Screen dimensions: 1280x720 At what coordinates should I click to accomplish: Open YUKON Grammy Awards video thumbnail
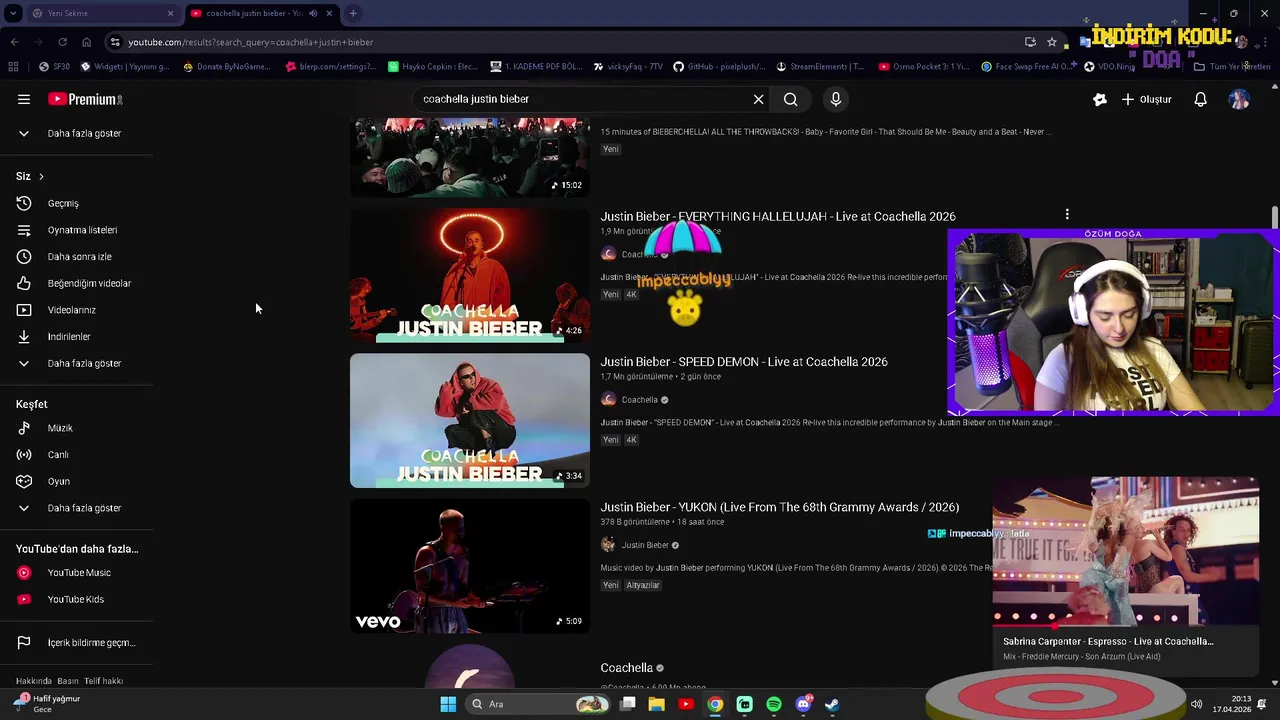(470, 566)
